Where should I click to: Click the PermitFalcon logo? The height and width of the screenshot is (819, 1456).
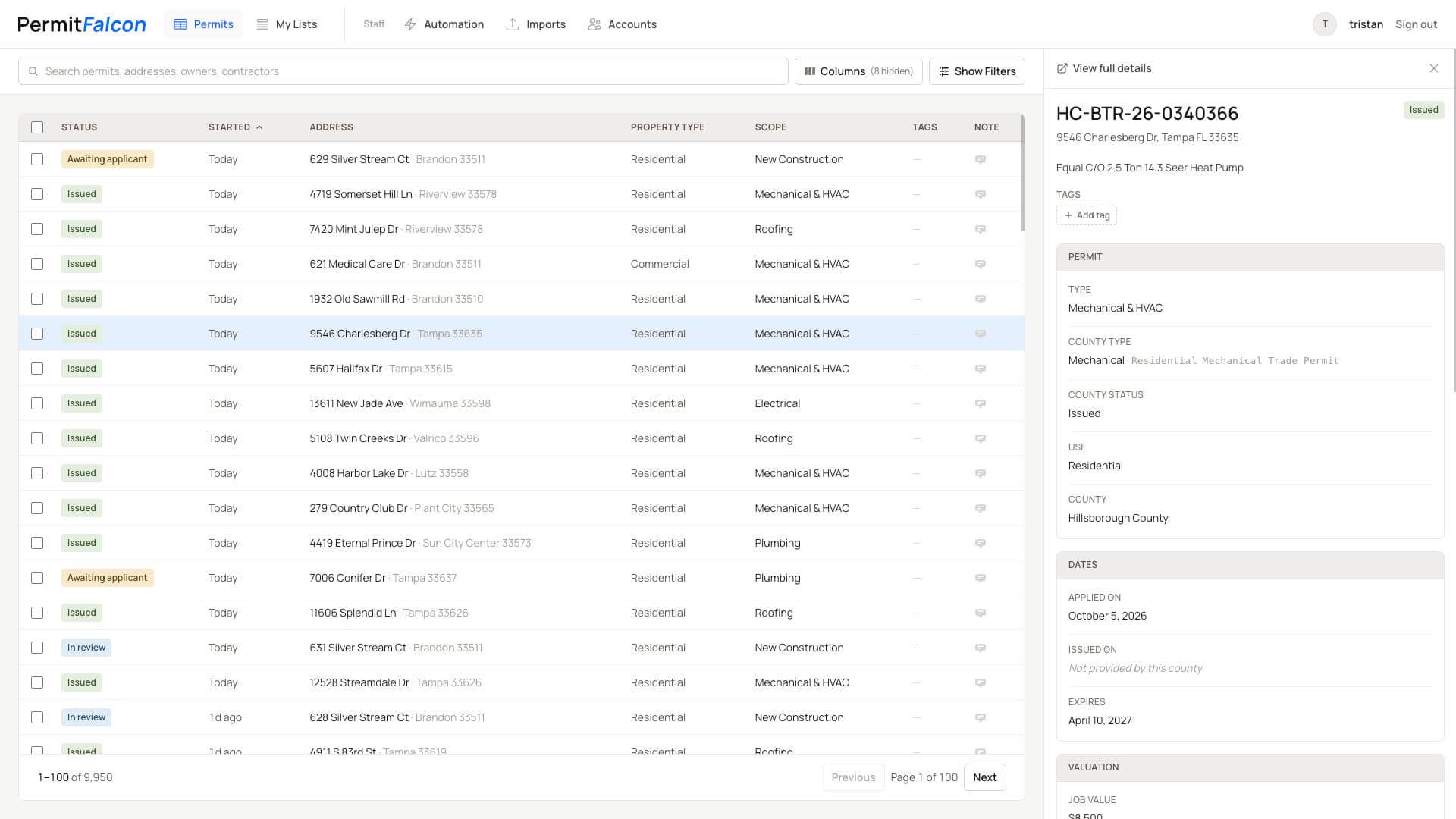[82, 24]
